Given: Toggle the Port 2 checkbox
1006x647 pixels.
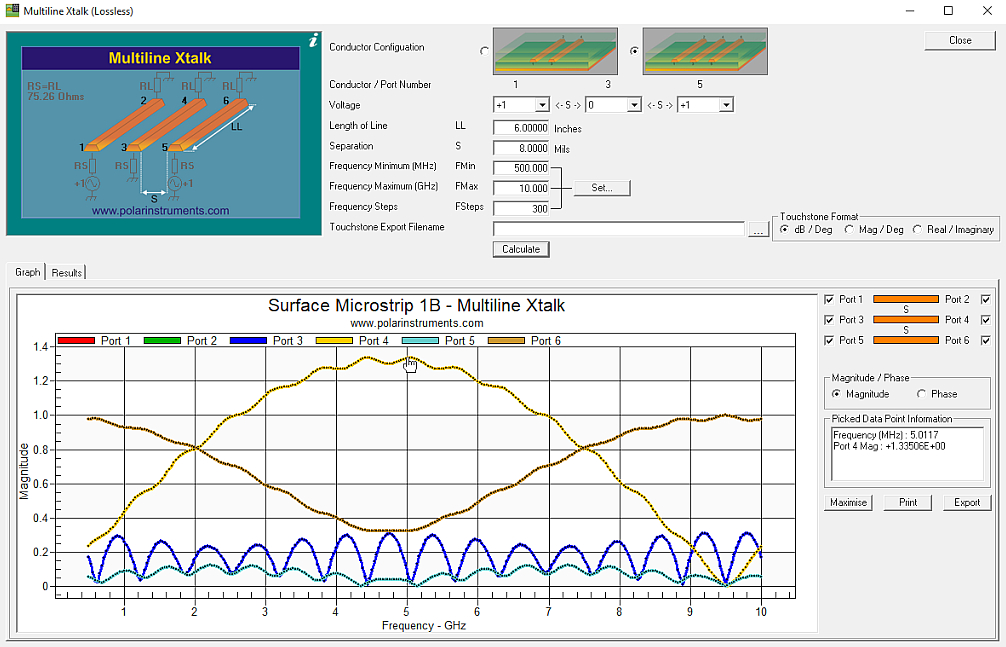Looking at the screenshot, I should click(985, 300).
